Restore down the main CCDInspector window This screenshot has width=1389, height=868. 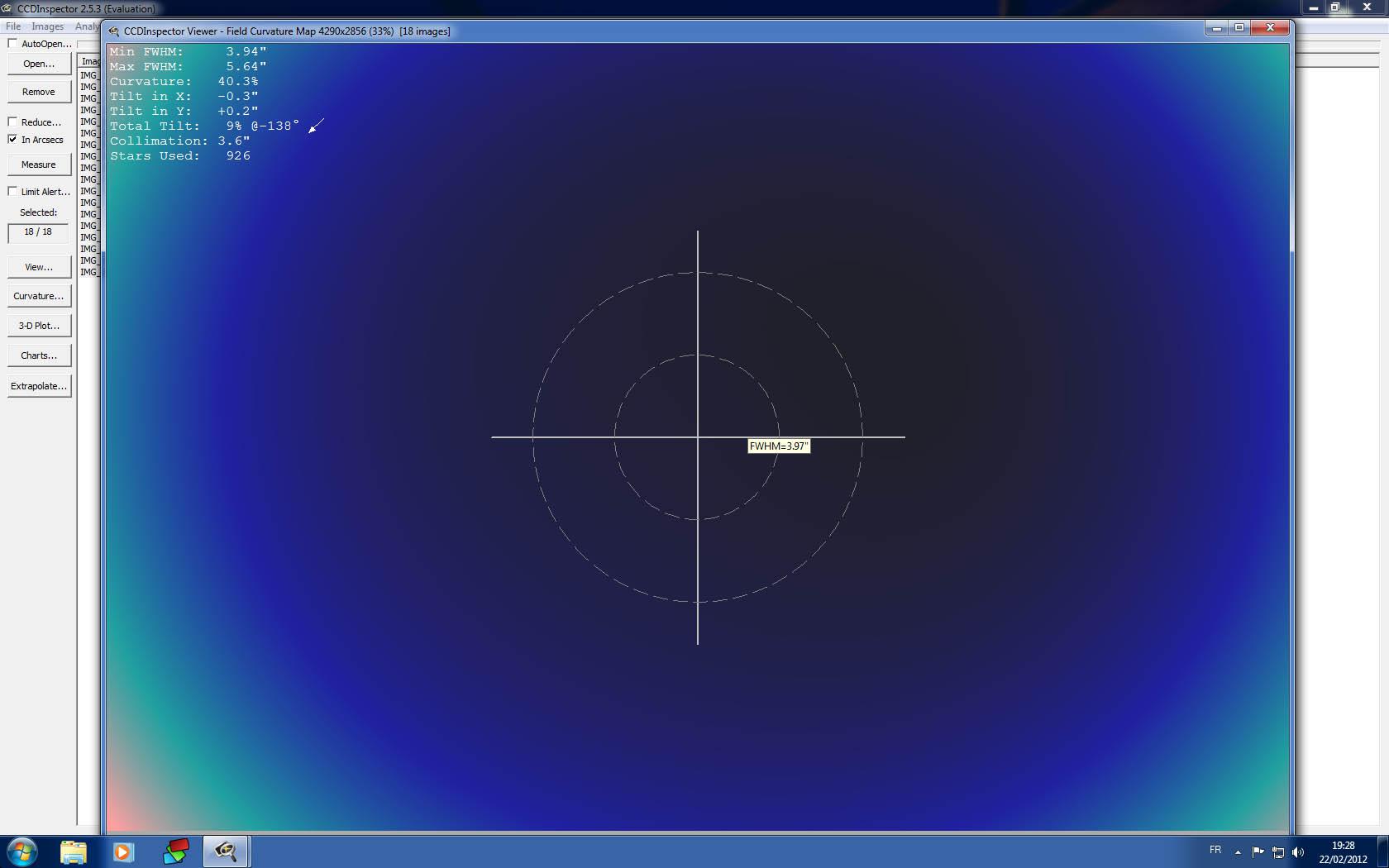pos(1334,7)
